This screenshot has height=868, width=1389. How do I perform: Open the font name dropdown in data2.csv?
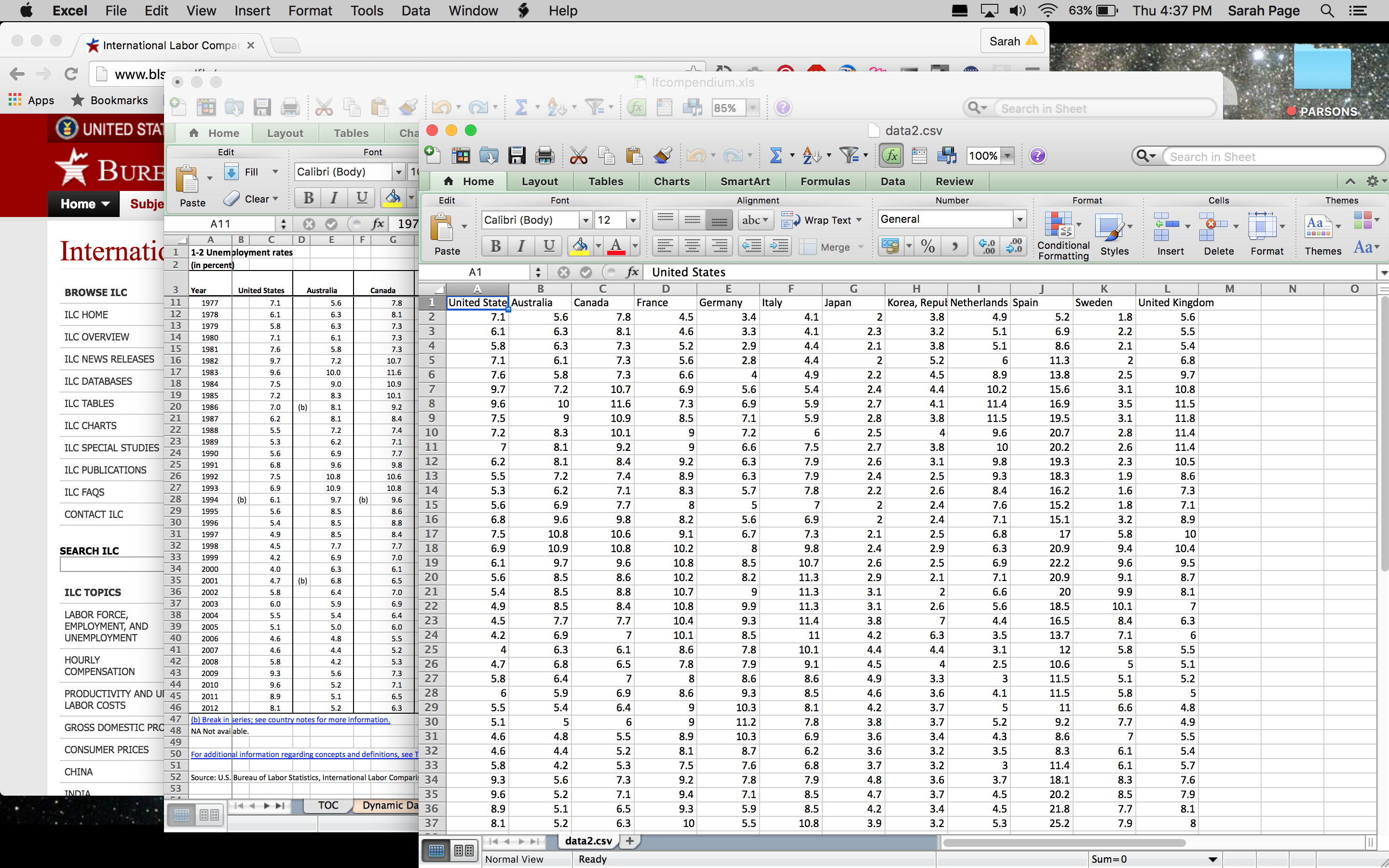(586, 220)
